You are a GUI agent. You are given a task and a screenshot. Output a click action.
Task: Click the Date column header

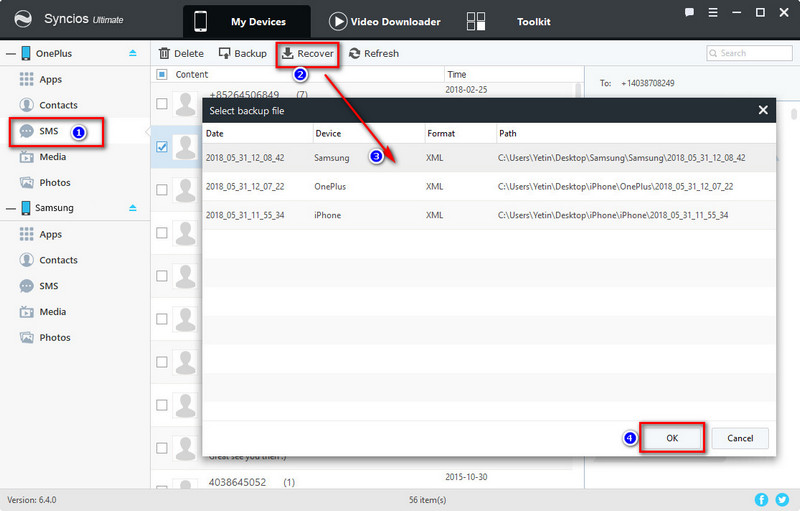(258, 134)
